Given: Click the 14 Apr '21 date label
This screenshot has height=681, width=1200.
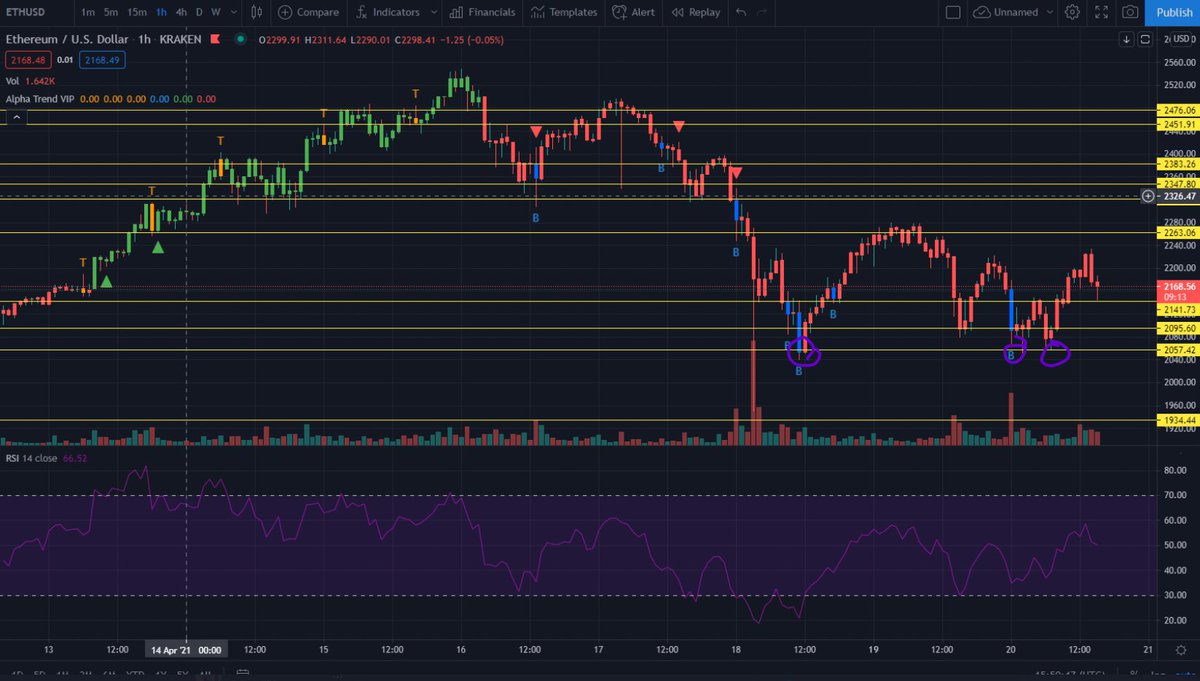Looking at the screenshot, I should click(x=186, y=649).
